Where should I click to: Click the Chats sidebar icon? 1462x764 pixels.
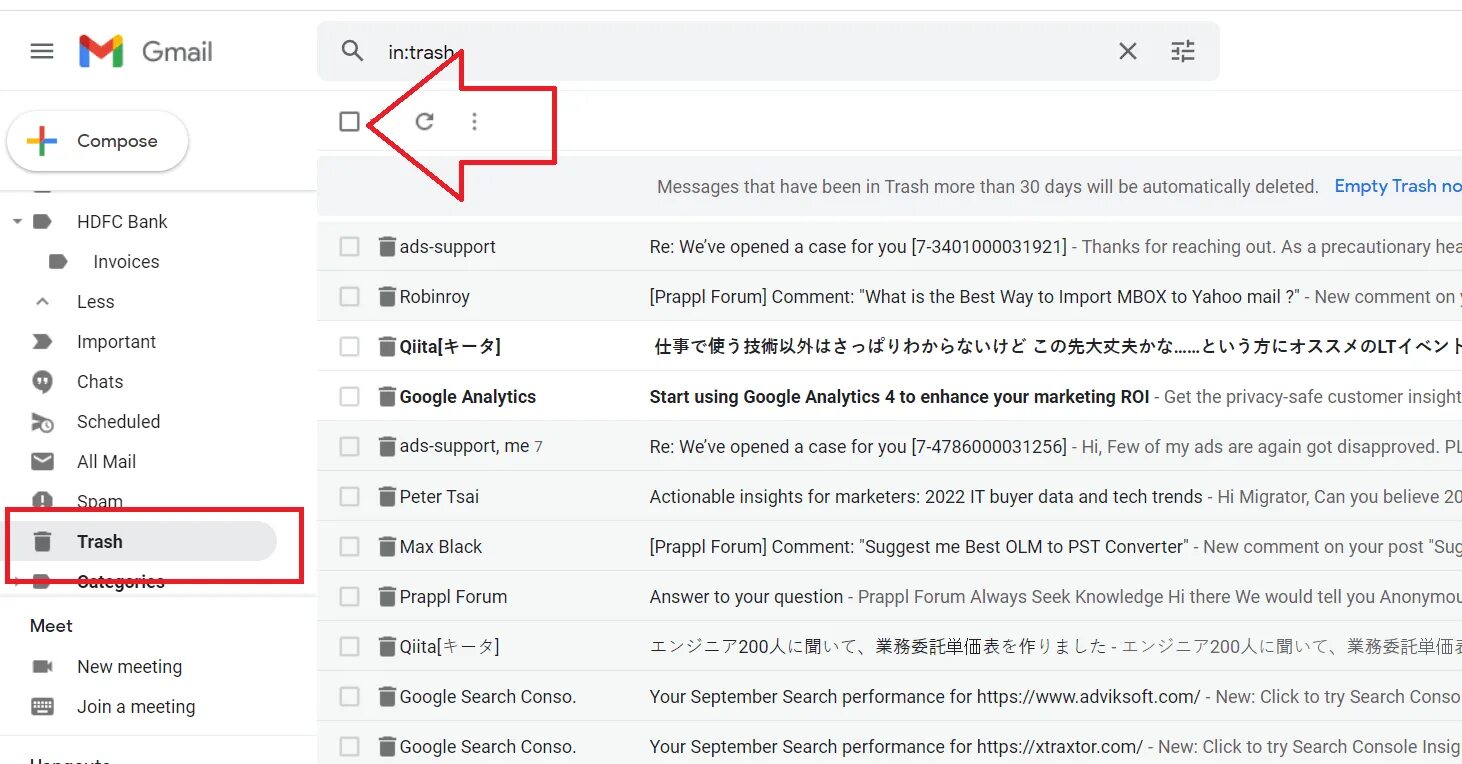(42, 382)
